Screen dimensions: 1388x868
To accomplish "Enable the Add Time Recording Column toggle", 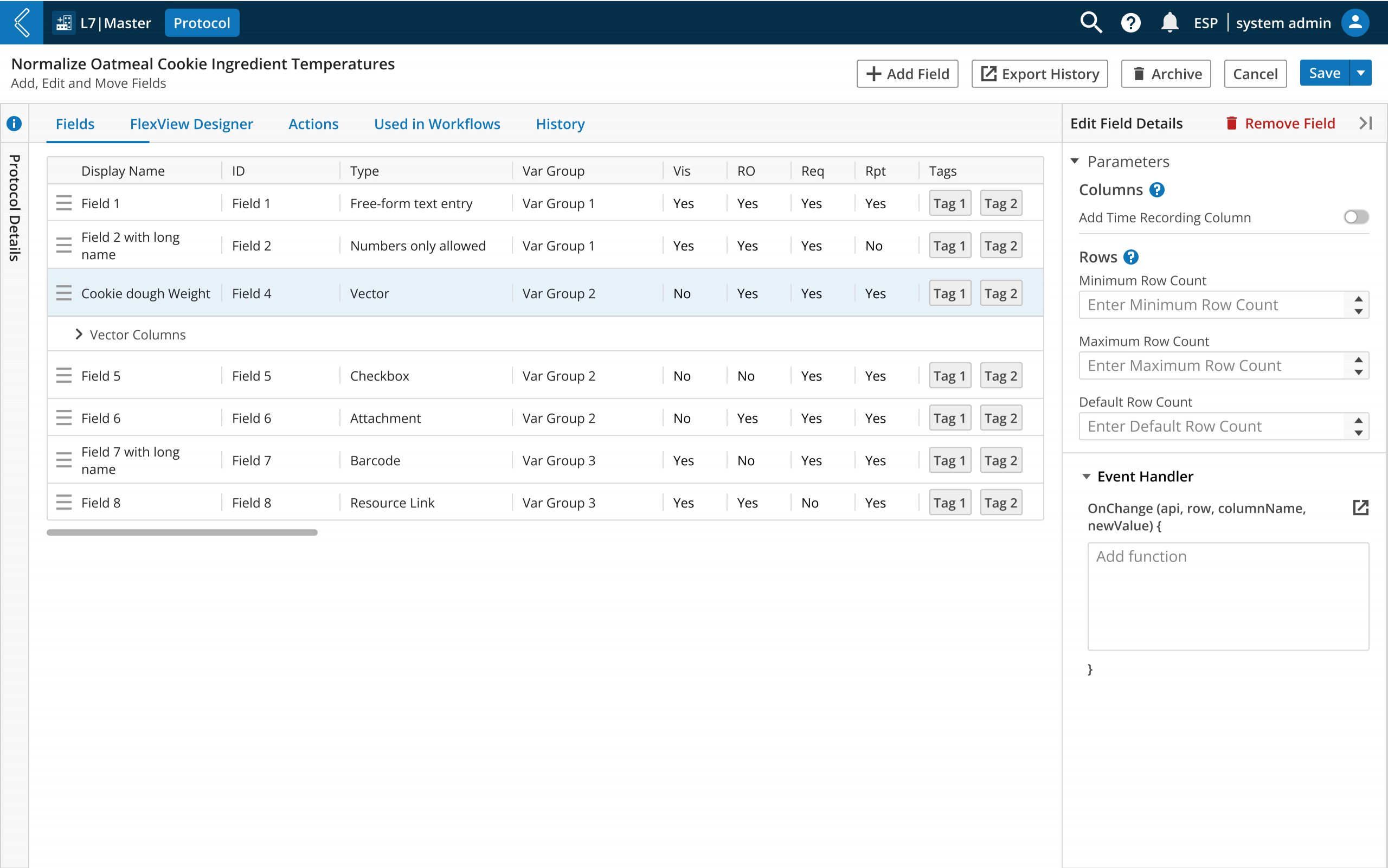I will pos(1356,217).
